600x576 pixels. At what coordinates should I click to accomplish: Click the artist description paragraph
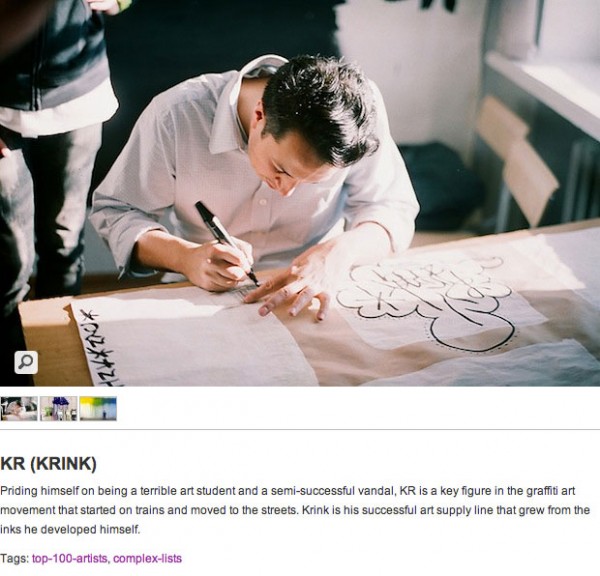coord(295,510)
